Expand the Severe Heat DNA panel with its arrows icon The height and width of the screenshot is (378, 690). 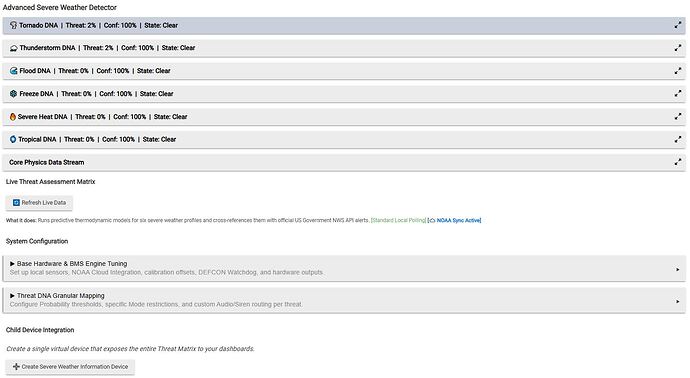tap(678, 116)
